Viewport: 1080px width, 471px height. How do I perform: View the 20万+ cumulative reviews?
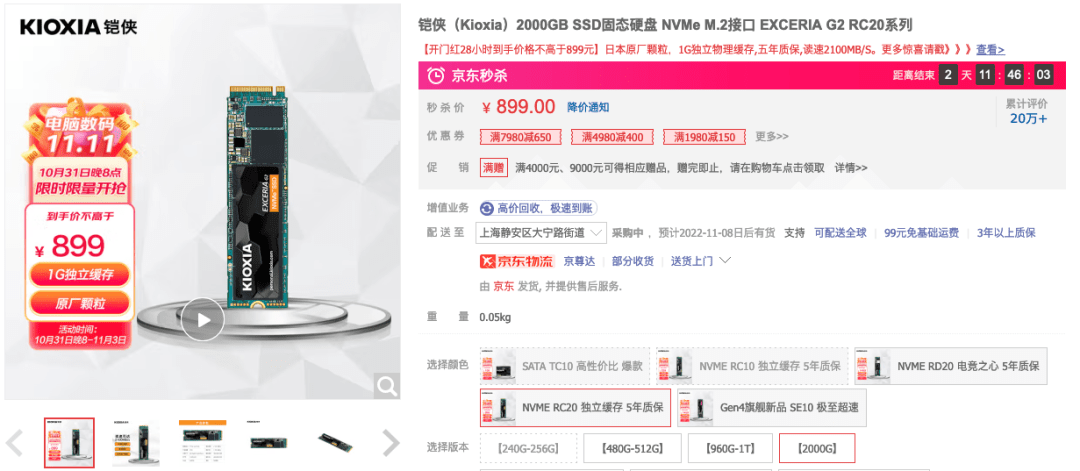tap(1028, 118)
